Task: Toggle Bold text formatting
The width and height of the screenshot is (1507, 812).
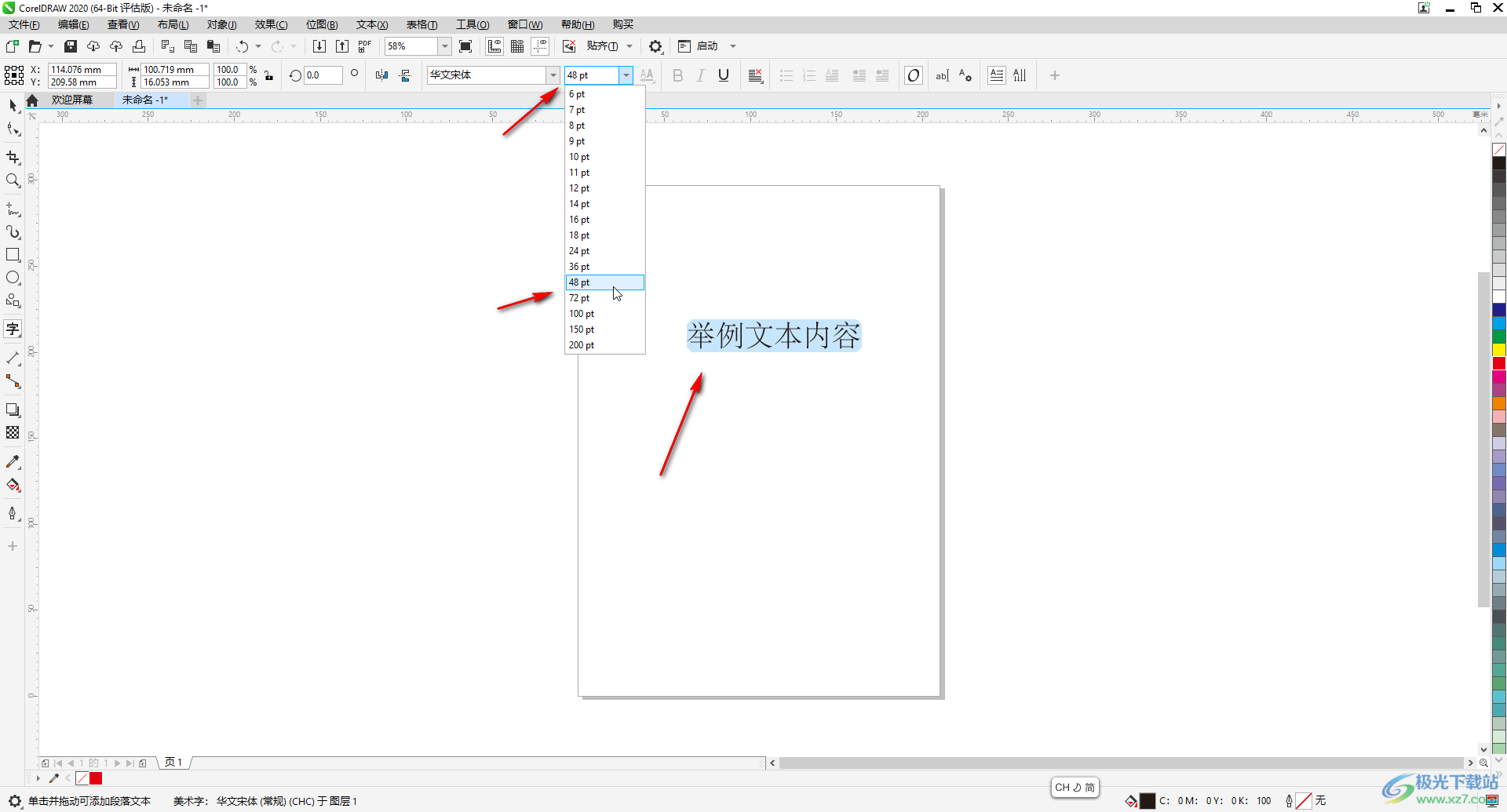Action: 677,75
